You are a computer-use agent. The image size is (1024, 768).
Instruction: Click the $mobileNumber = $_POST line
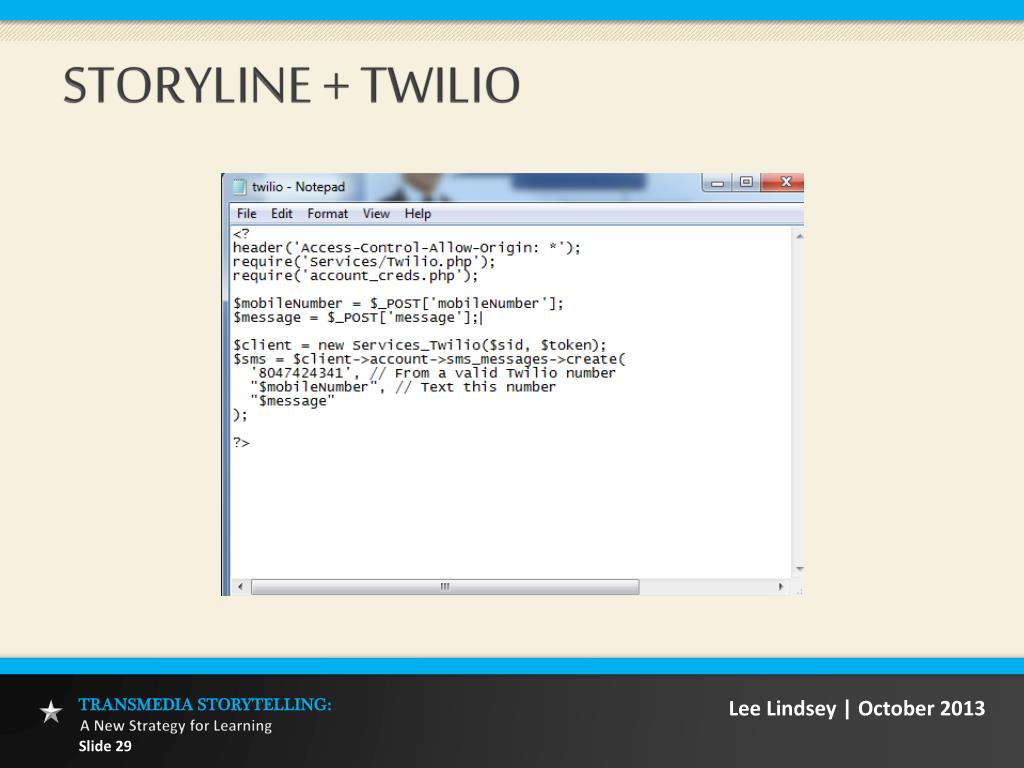tap(398, 303)
